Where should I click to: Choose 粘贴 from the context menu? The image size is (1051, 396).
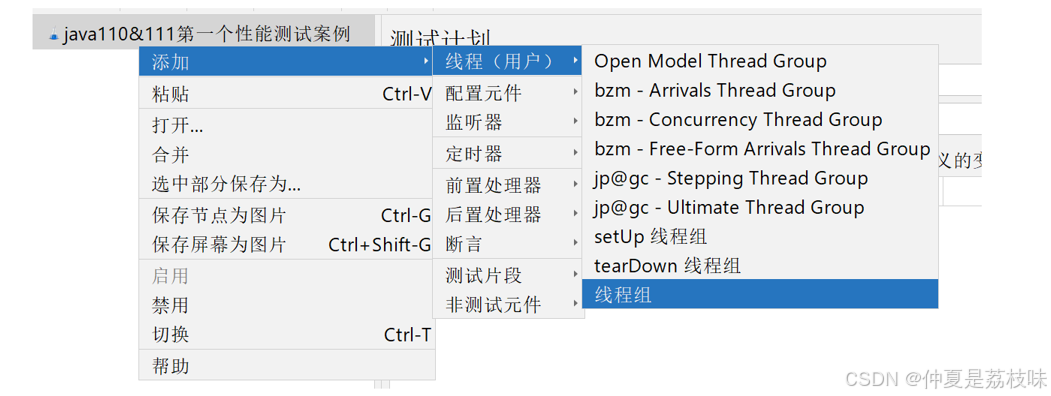286,94
